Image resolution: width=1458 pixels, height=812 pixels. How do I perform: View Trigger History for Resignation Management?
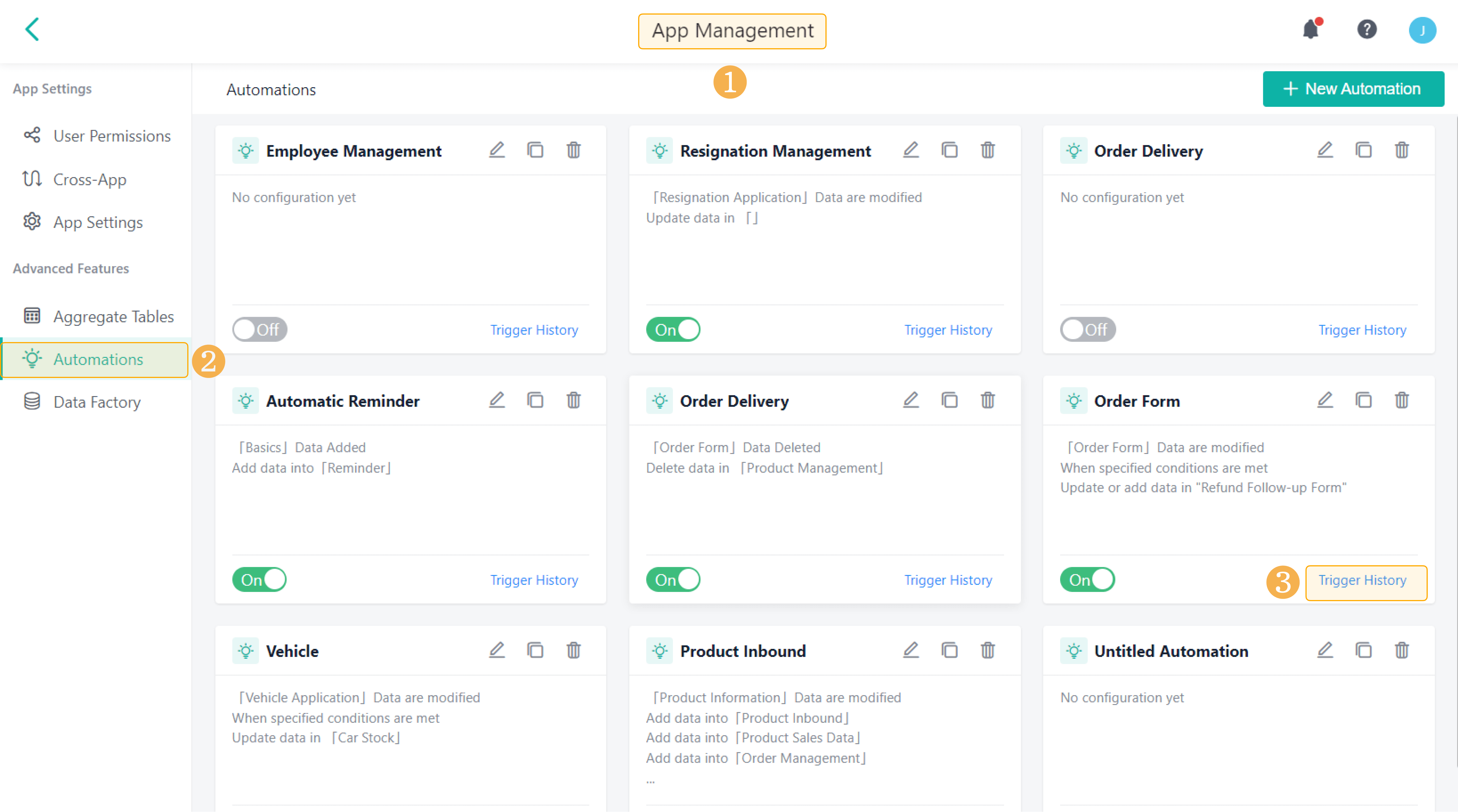click(x=948, y=330)
